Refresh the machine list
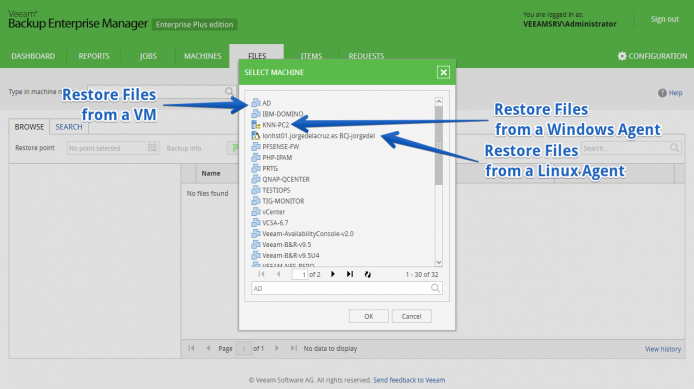694x389 pixels. (x=367, y=274)
